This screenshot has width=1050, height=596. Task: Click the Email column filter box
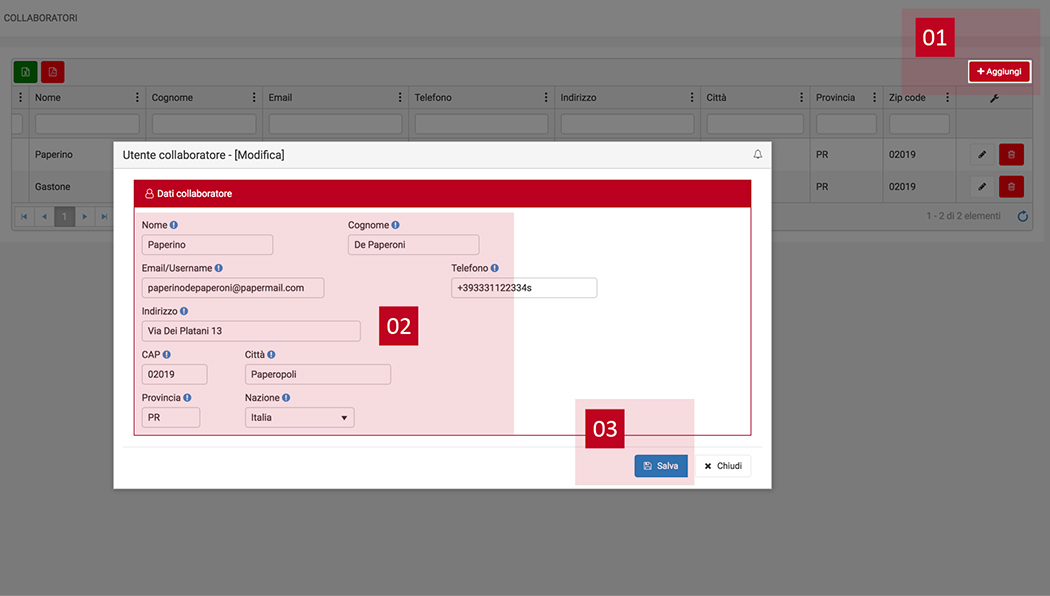pyautogui.click(x=335, y=124)
